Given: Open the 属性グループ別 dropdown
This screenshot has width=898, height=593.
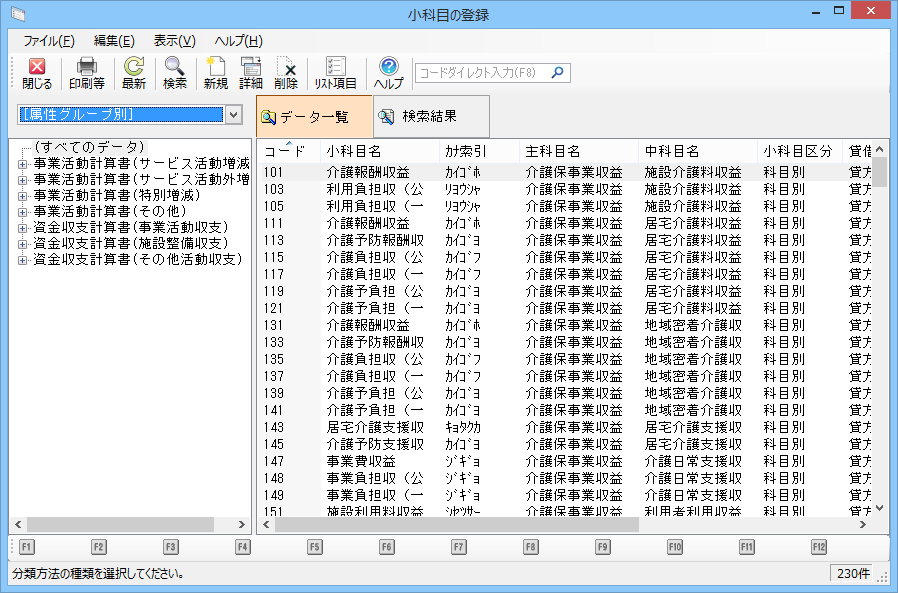Looking at the screenshot, I should 233,115.
